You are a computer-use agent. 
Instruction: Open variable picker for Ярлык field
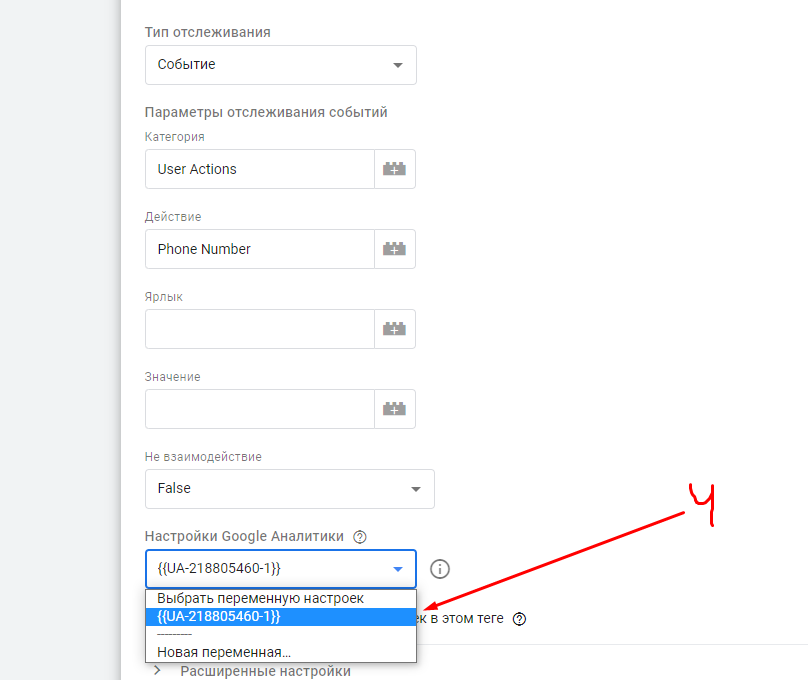pos(395,329)
